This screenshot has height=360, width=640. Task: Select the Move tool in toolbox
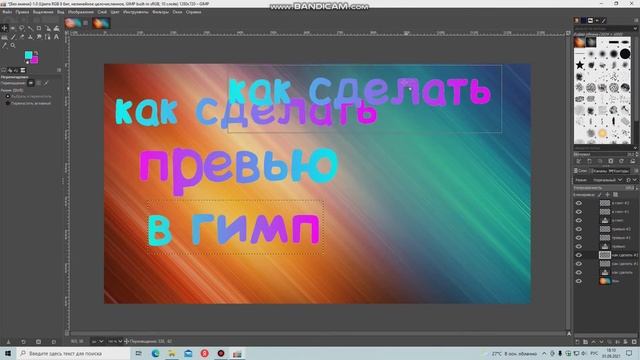pyautogui.click(x=4, y=28)
